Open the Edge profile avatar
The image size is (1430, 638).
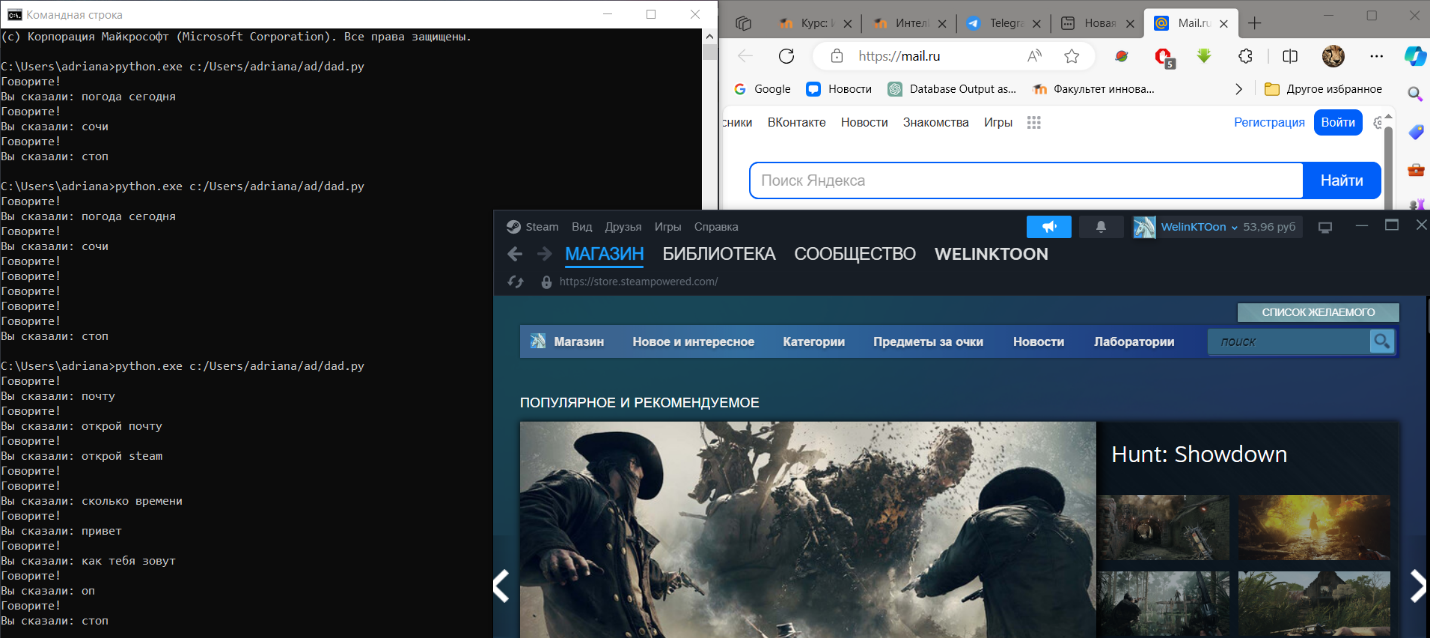tap(1333, 56)
